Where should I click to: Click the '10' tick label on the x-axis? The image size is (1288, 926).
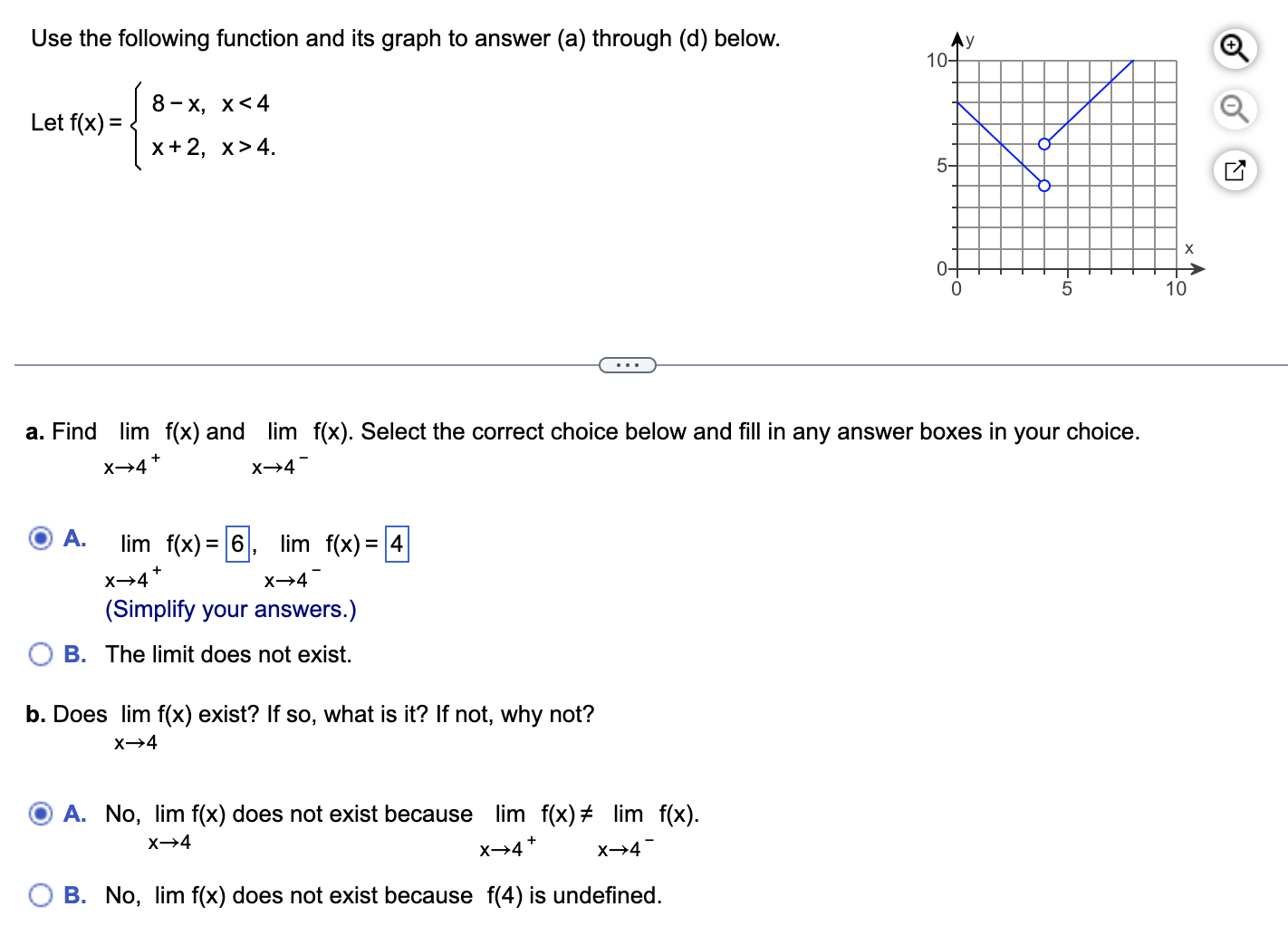(1175, 289)
